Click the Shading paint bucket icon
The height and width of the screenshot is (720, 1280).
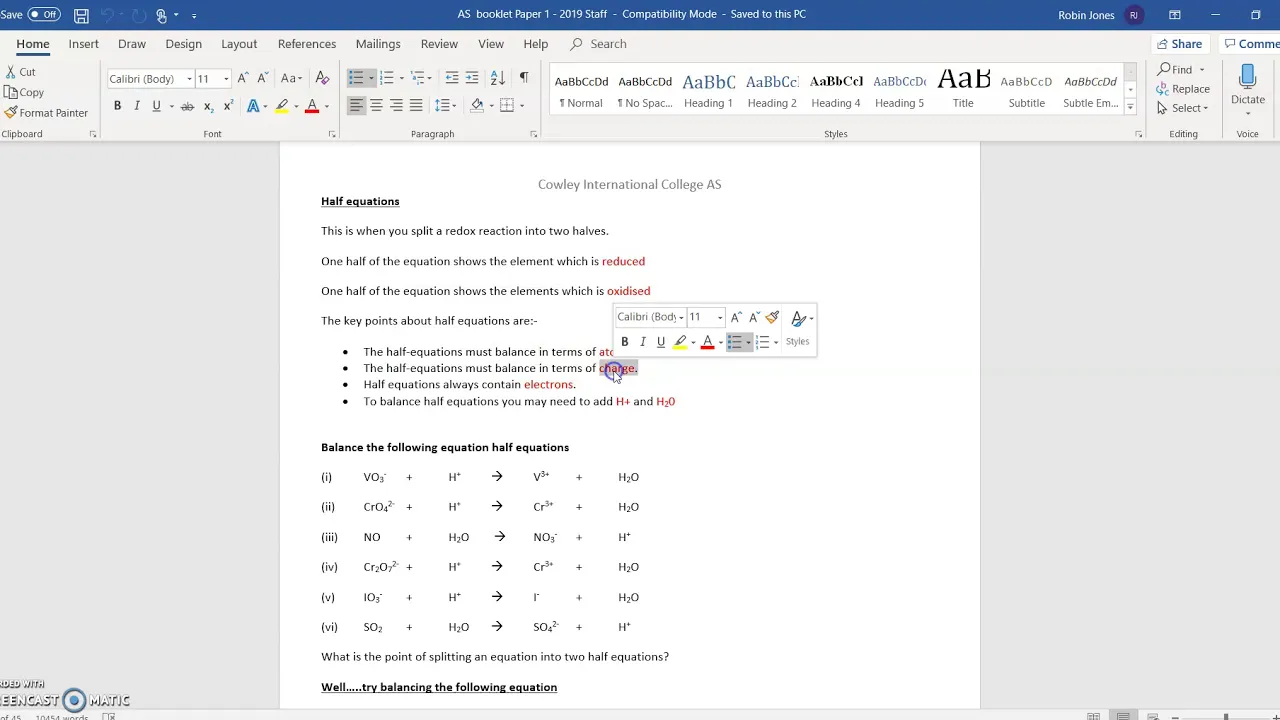click(477, 106)
